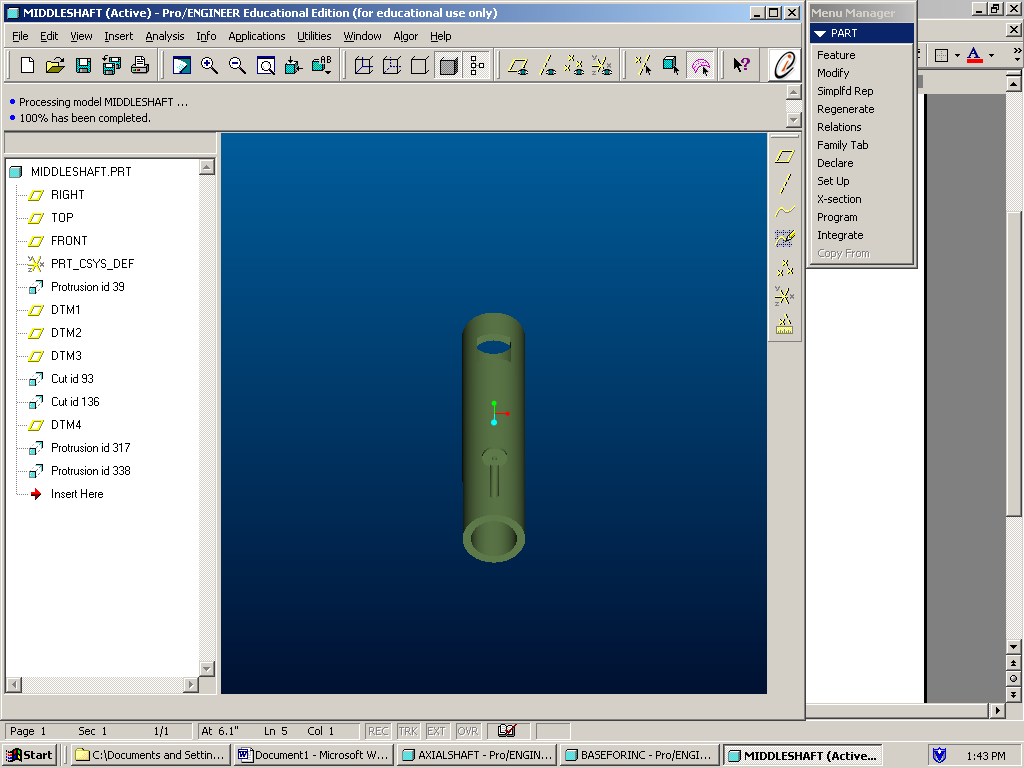The width and height of the screenshot is (1024, 768).
Task: Click the Pro/ENGINEER logo icon in toolbar
Action: pyautogui.click(x=784, y=65)
